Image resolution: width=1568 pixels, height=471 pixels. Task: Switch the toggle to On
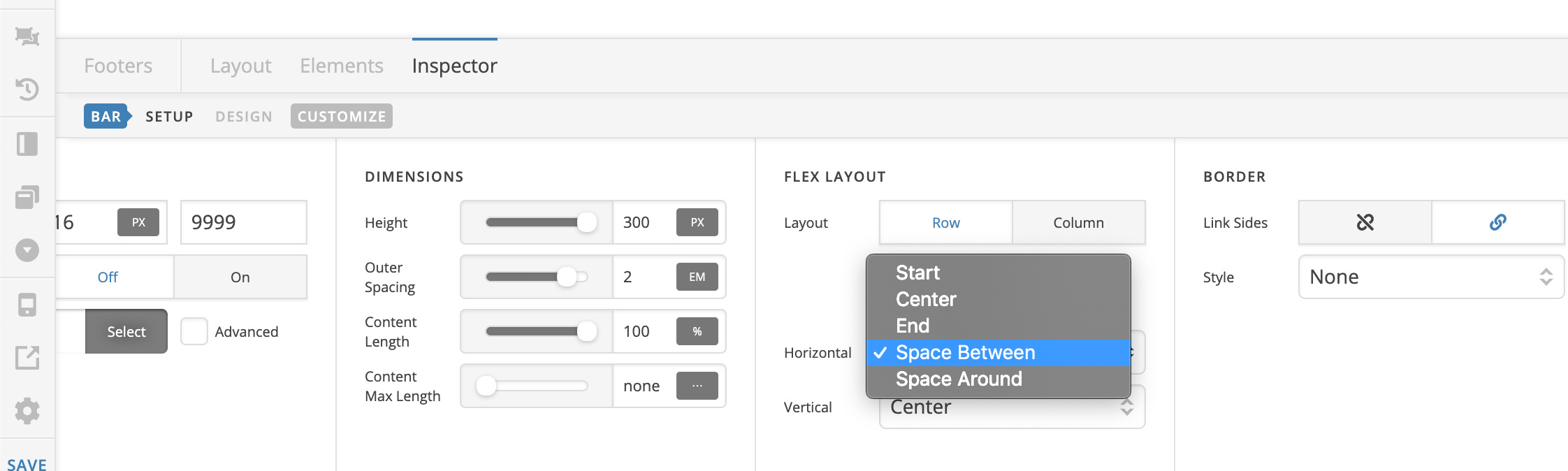[x=240, y=277]
